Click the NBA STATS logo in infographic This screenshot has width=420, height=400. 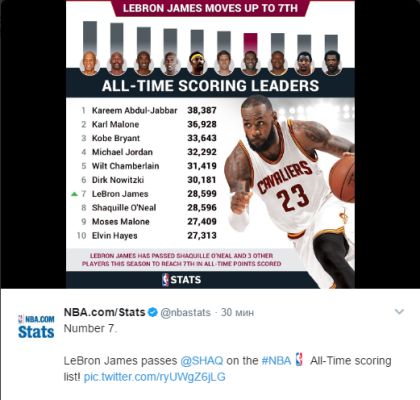tap(182, 280)
